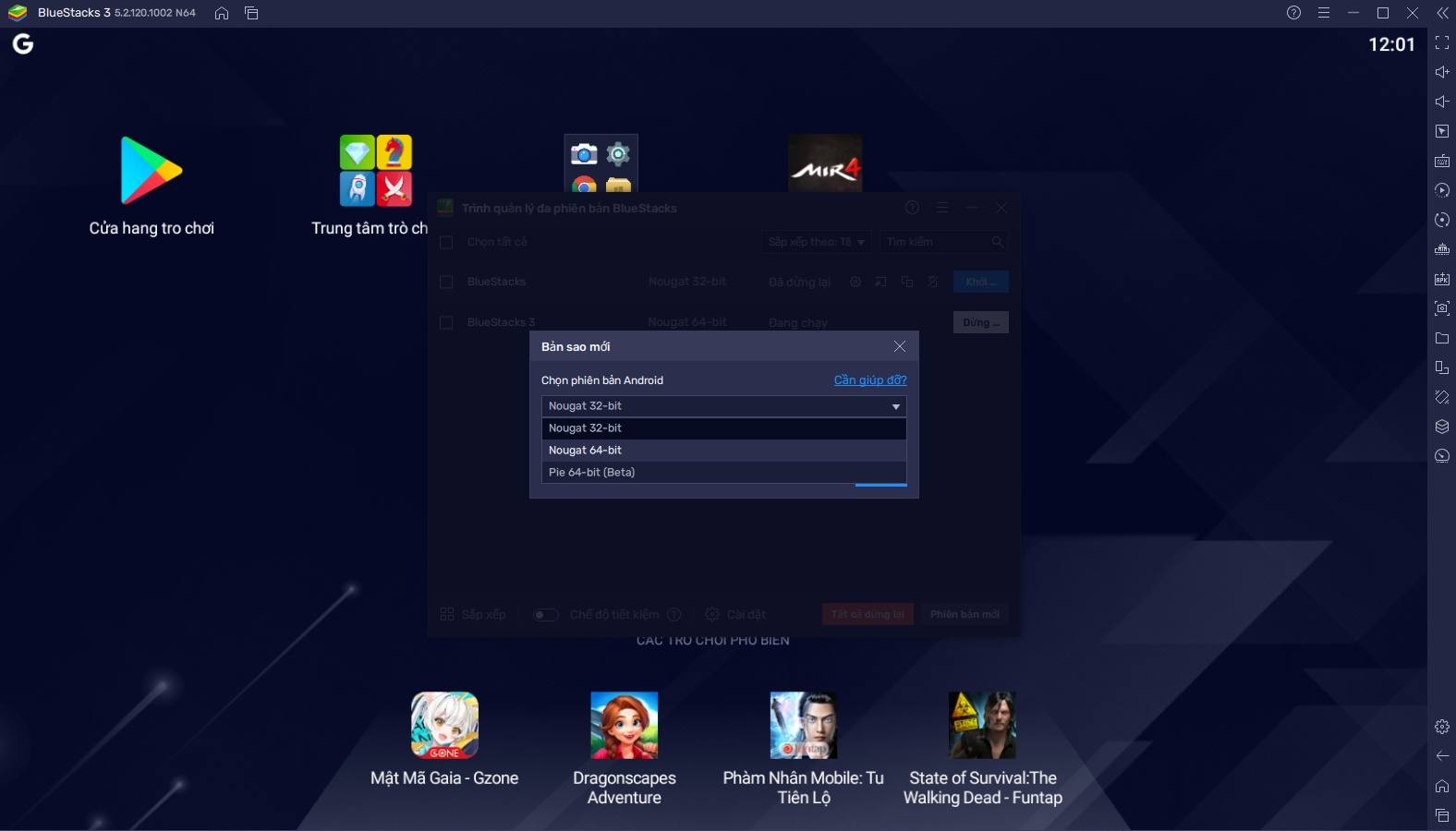Toggle the Chế độ tiết kiệm switch
1456x831 pixels.
pyautogui.click(x=546, y=615)
